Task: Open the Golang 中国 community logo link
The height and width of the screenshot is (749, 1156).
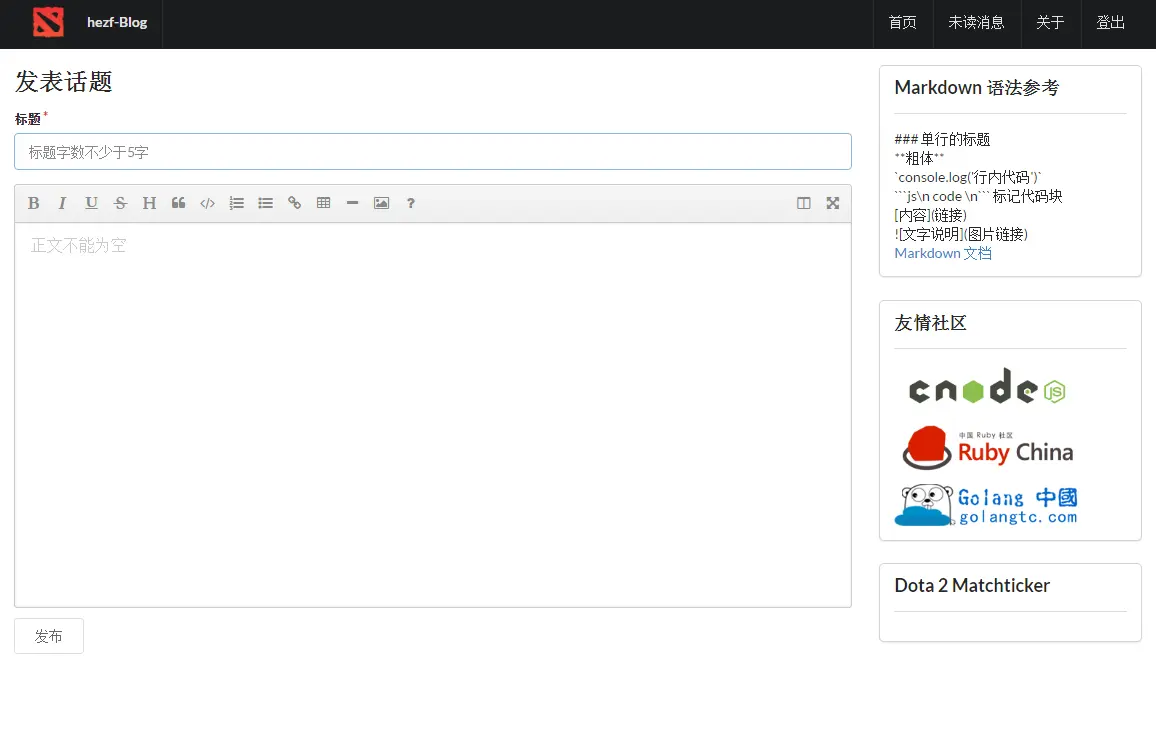Action: 986,505
